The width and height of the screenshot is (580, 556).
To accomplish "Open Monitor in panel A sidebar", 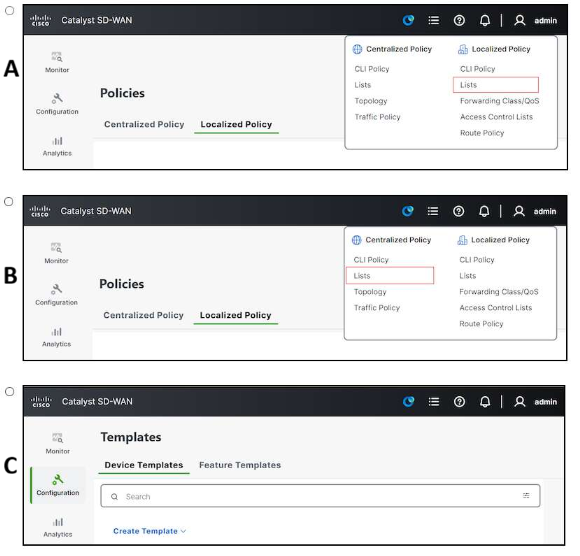I will tap(57, 62).
